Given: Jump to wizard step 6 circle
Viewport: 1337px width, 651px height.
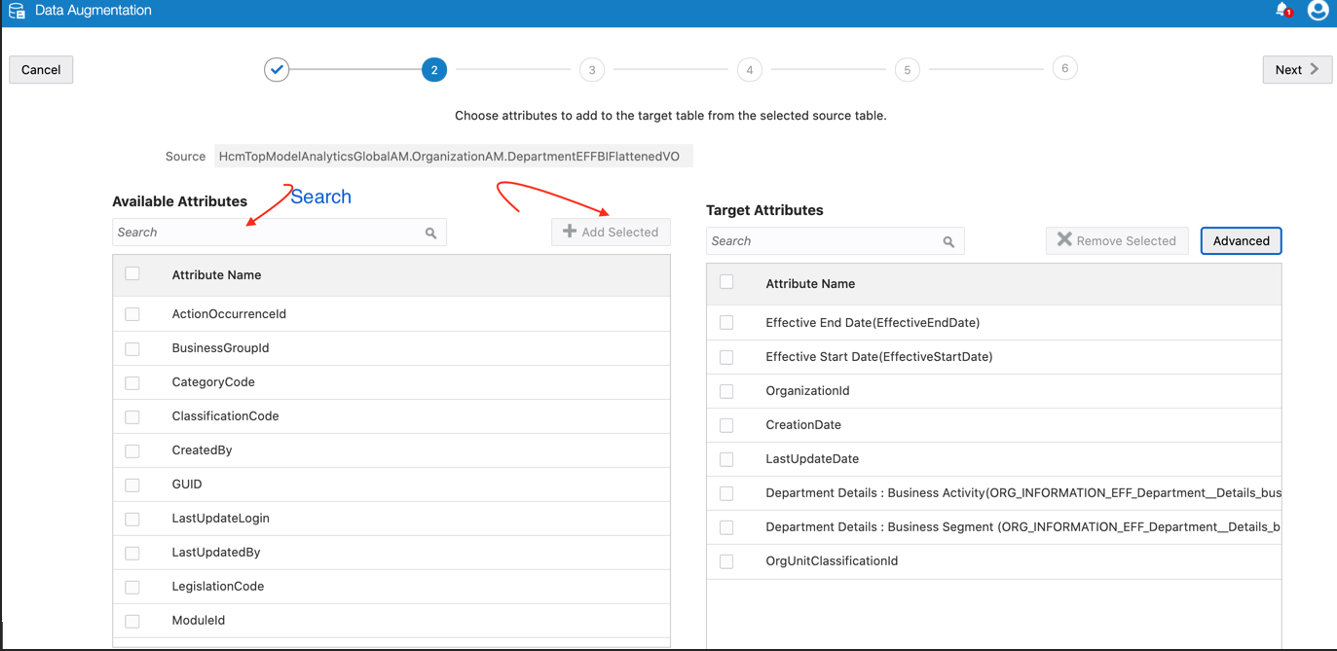Looking at the screenshot, I should (x=1065, y=68).
